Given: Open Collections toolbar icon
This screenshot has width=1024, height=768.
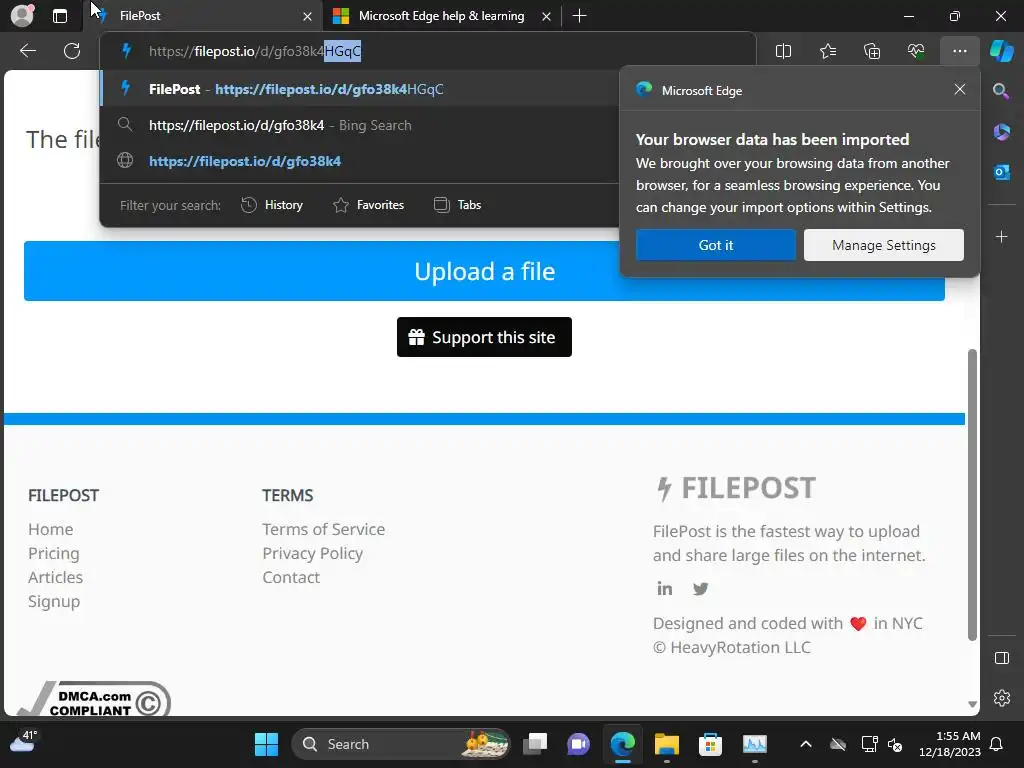Looking at the screenshot, I should pos(872,51).
